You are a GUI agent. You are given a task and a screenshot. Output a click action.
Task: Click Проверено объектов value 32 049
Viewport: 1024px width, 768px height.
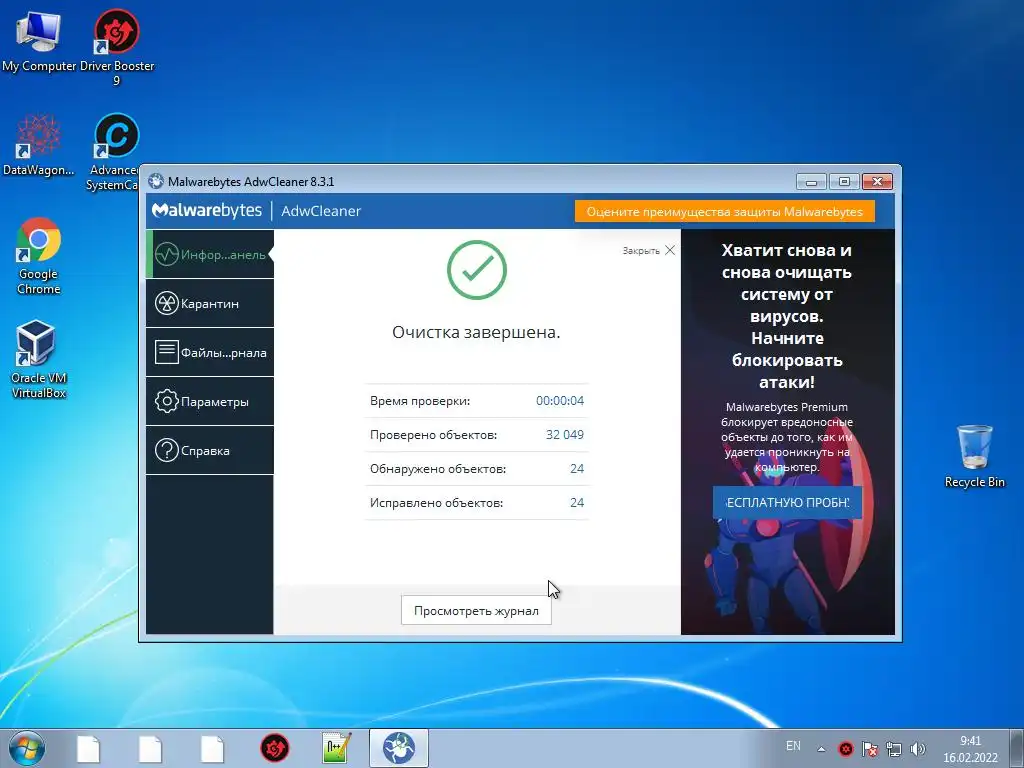[564, 435]
